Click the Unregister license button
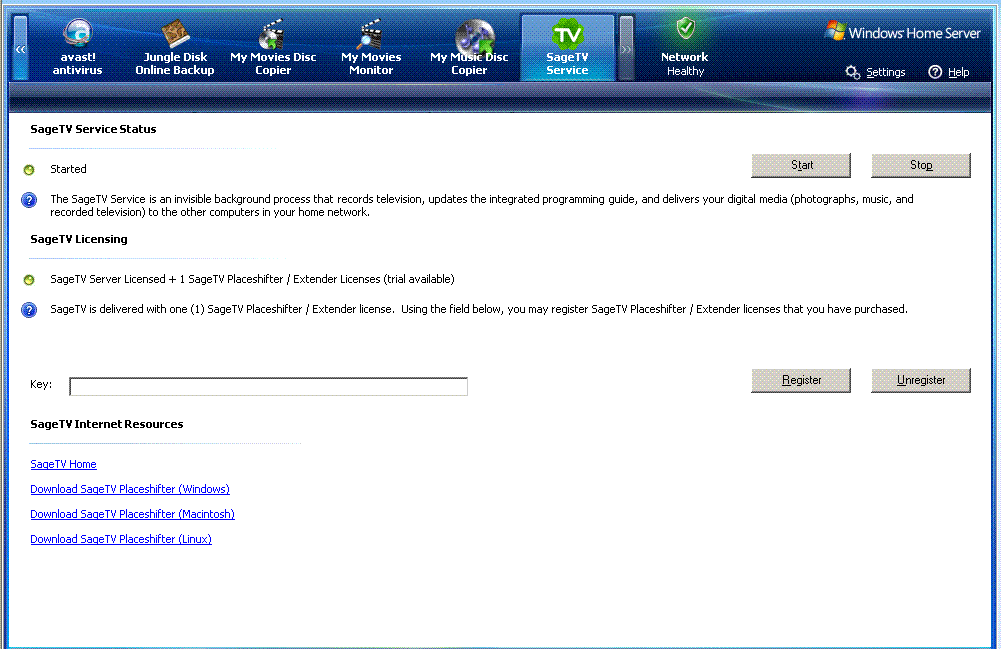This screenshot has width=1001, height=649. [921, 380]
